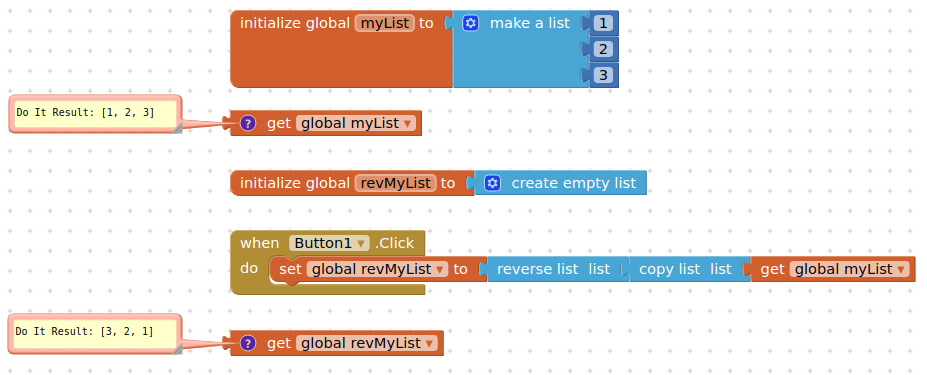Open mutator gear on create empty list block

point(492,183)
